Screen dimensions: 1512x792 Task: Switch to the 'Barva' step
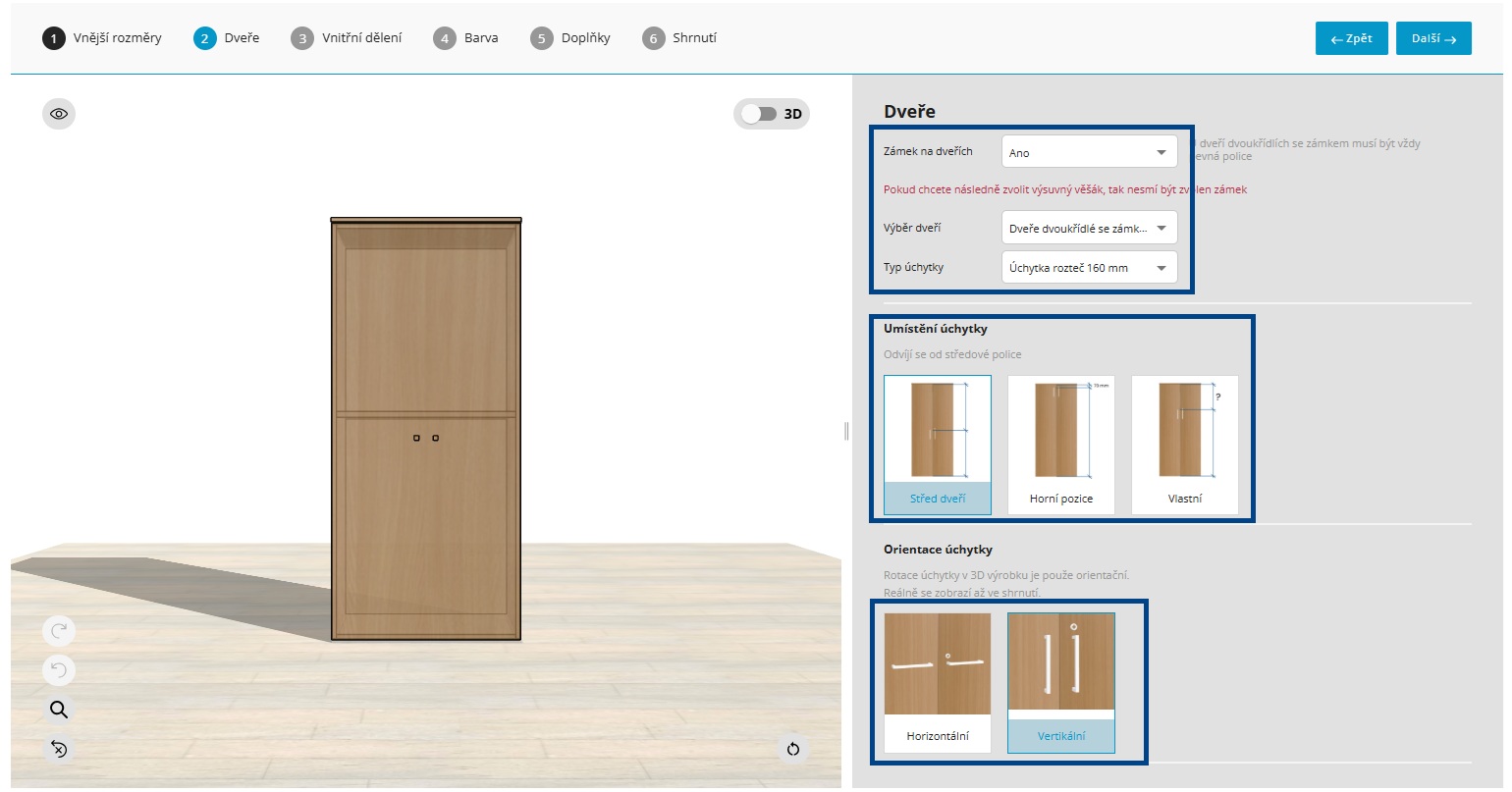coord(480,38)
